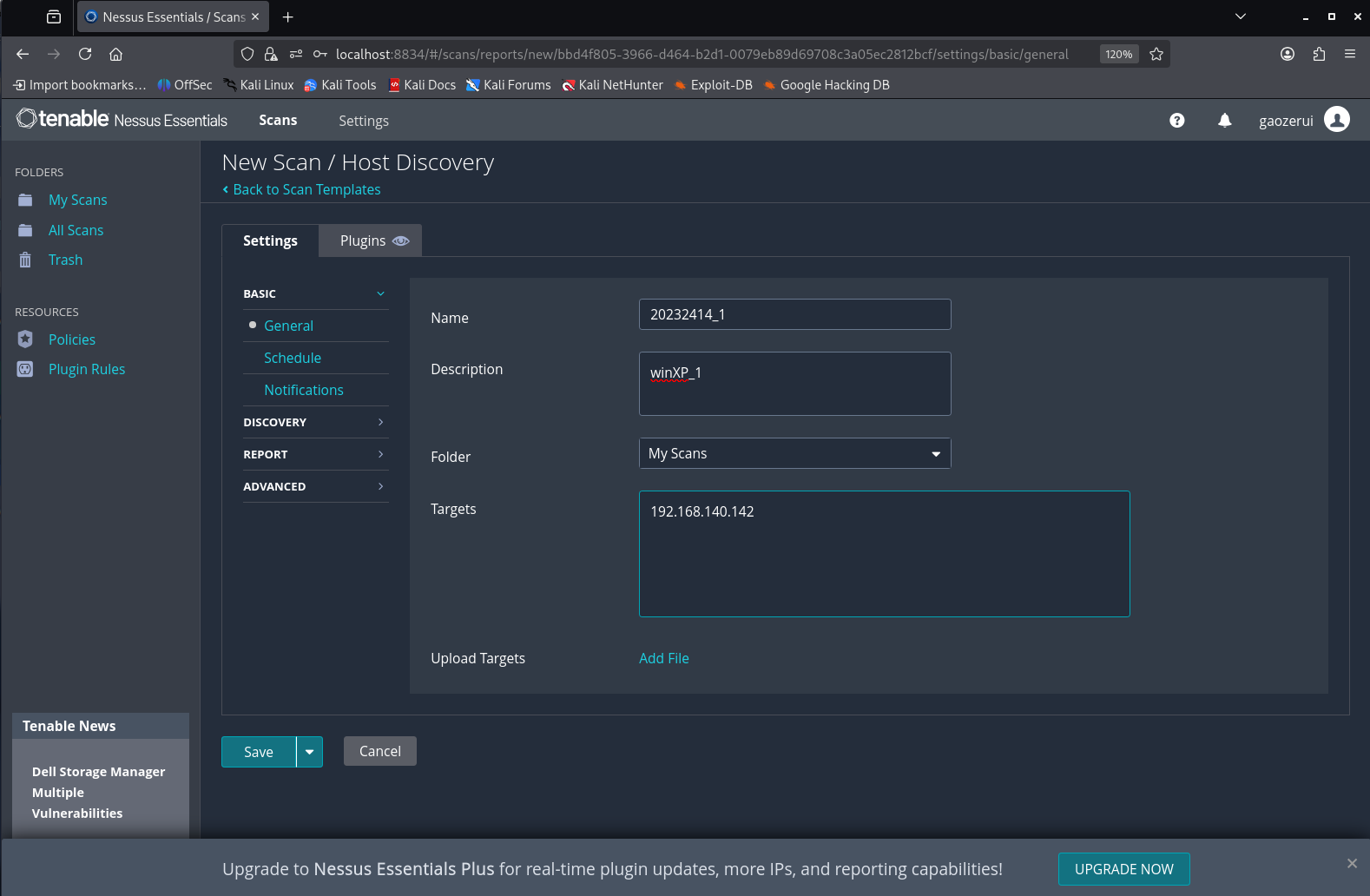Open the Kali Forums bookmark

pyautogui.click(x=509, y=84)
